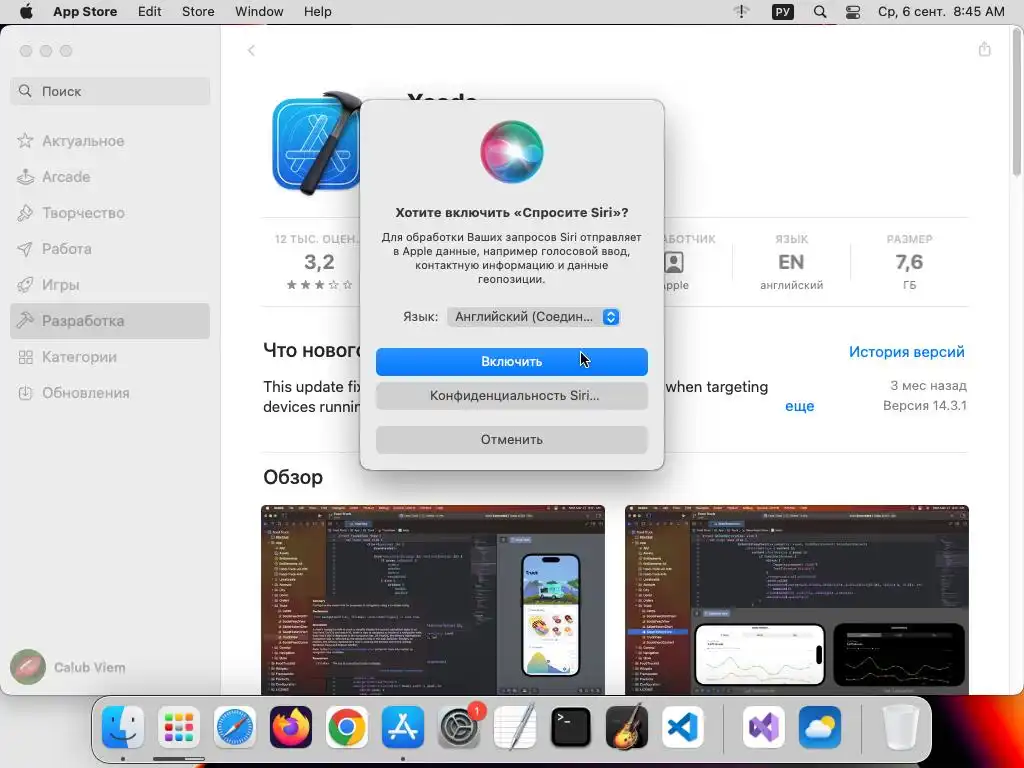The width and height of the screenshot is (1024, 768).
Task: Open Игры category in sidebar
Action: pos(110,285)
